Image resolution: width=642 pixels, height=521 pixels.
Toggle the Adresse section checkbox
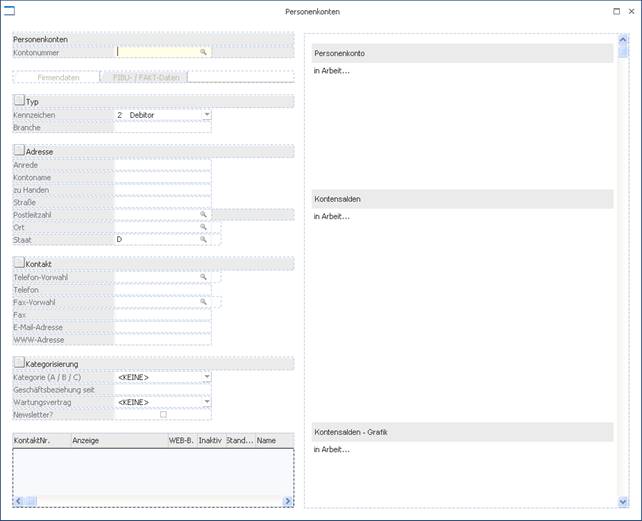18,150
